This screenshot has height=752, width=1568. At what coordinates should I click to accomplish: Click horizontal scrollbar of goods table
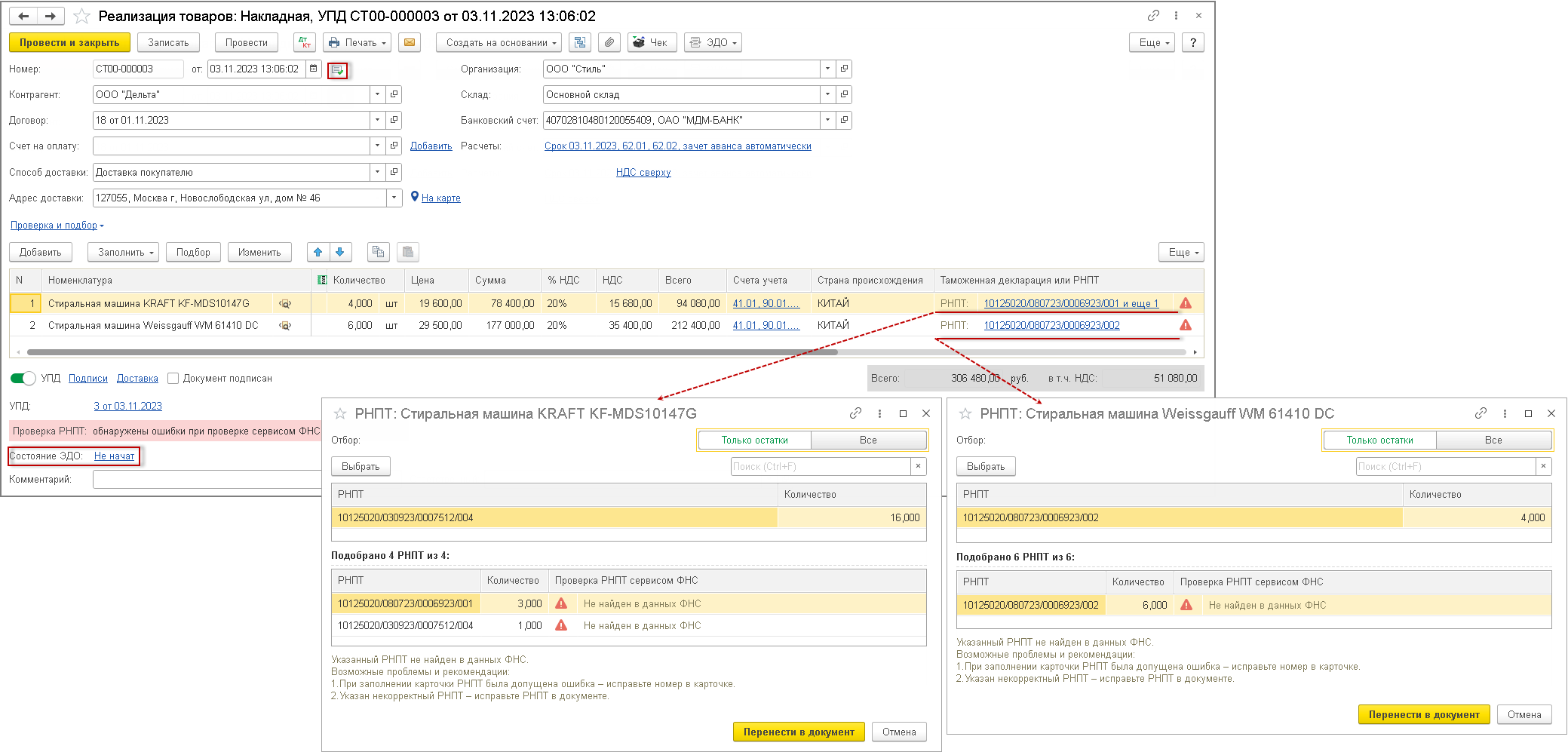(x=432, y=351)
